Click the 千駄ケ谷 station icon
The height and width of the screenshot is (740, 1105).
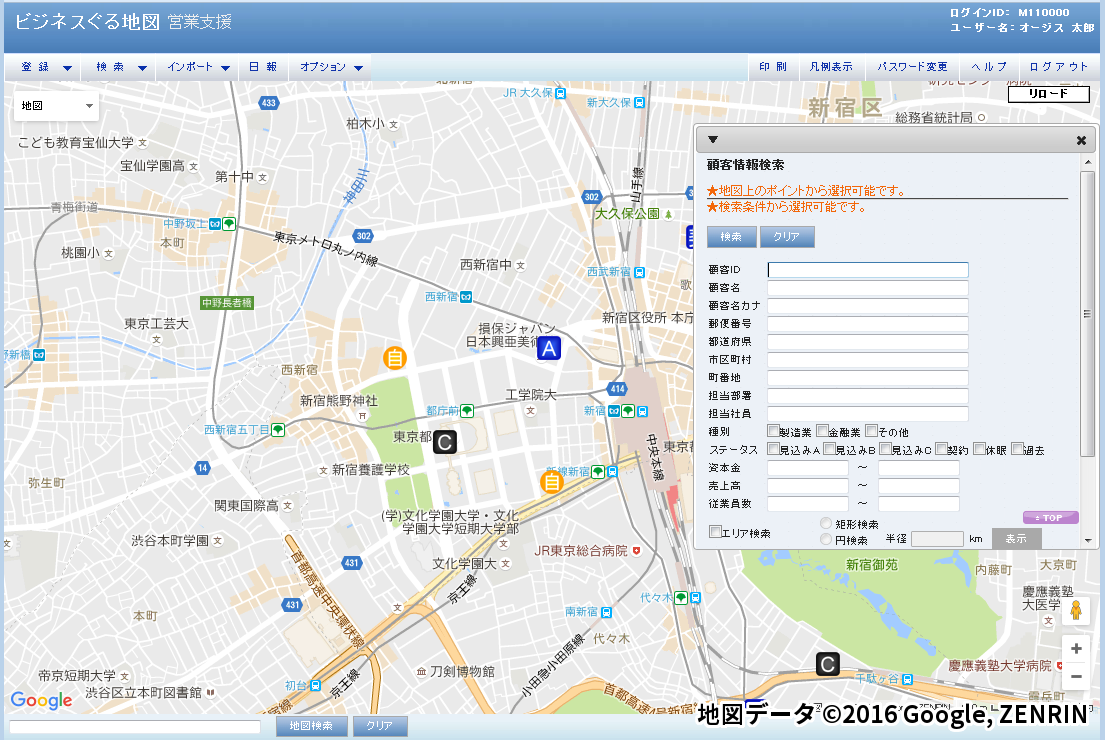908,679
